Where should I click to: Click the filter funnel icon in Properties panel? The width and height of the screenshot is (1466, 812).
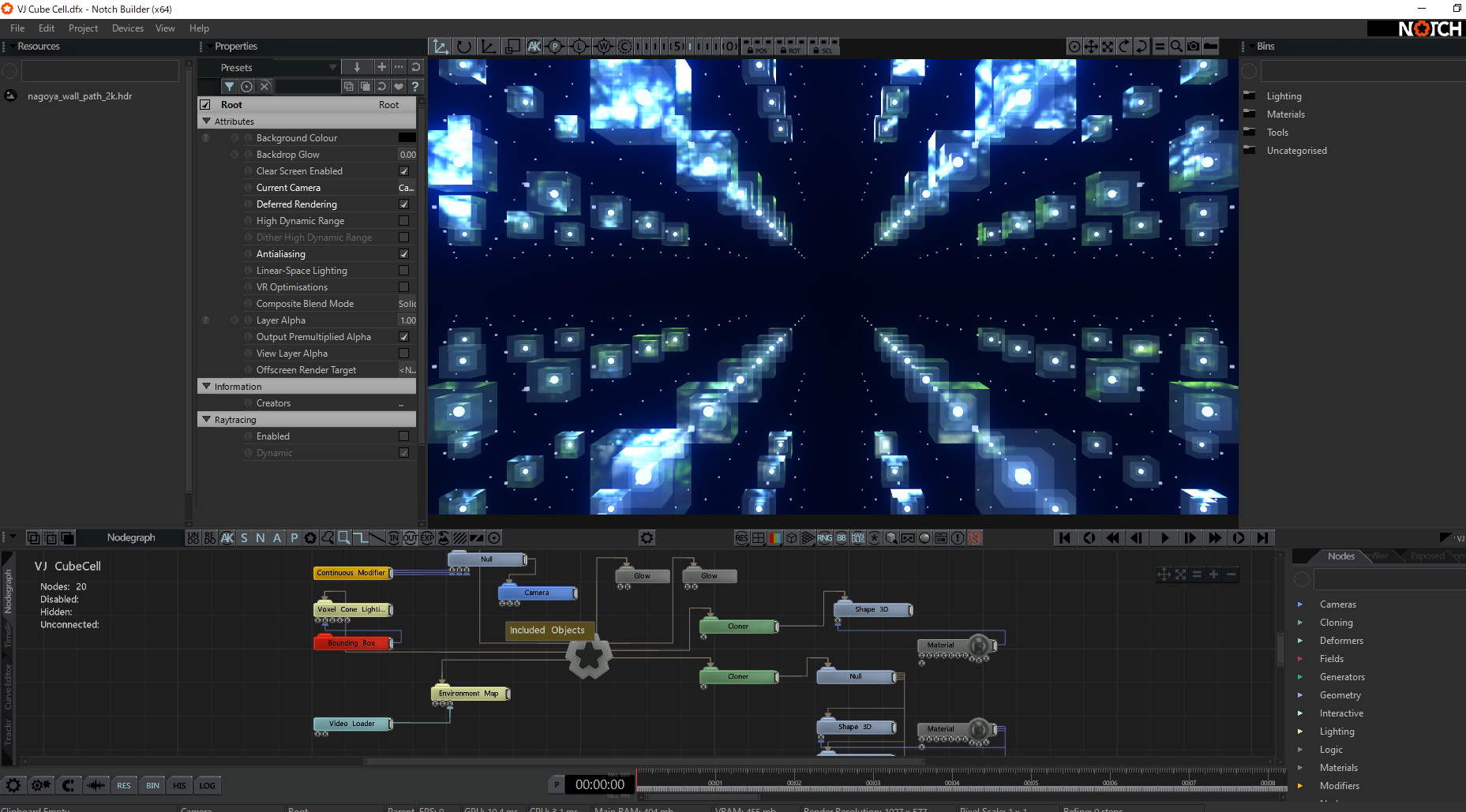tap(229, 86)
